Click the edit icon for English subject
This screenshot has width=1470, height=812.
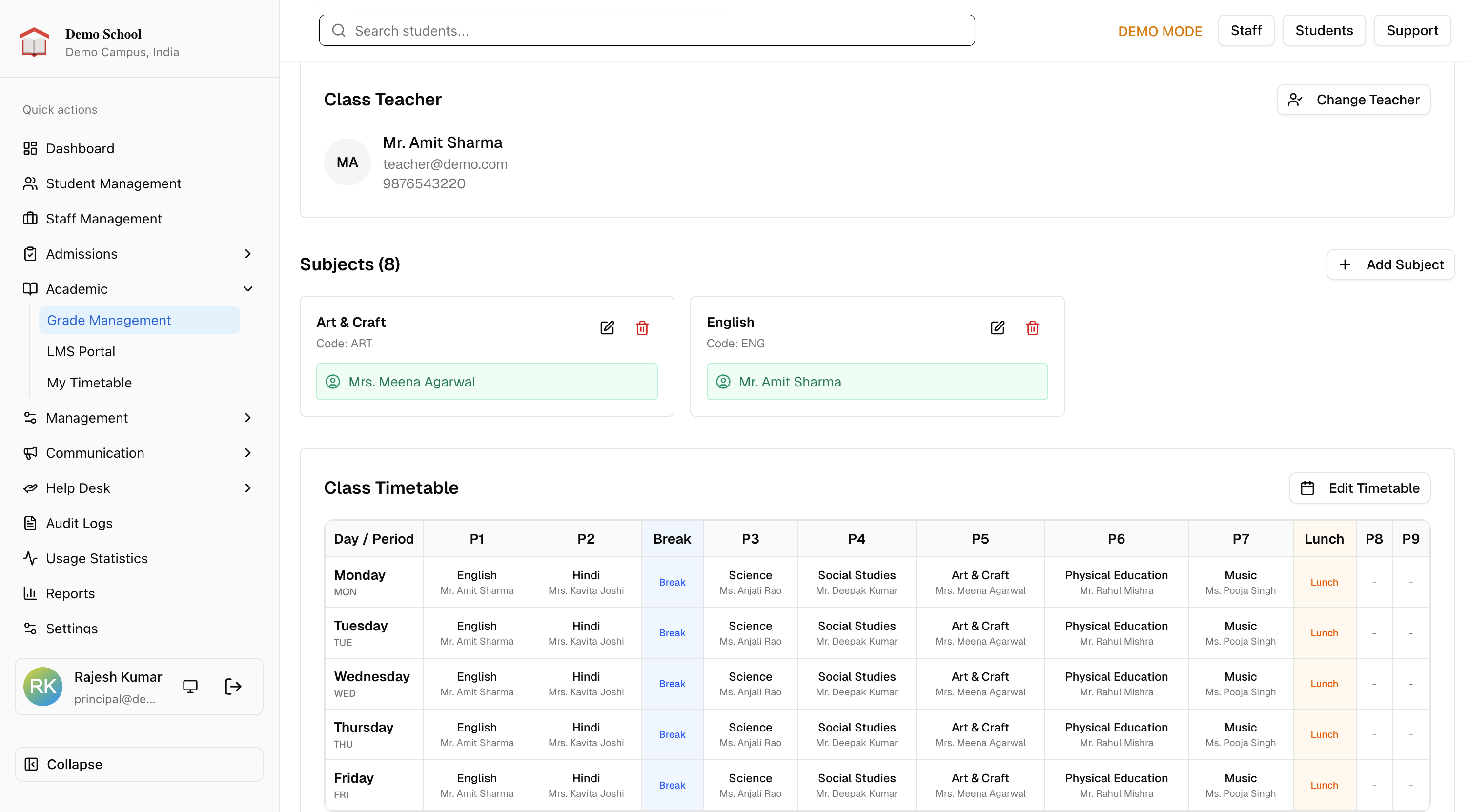[997, 327]
